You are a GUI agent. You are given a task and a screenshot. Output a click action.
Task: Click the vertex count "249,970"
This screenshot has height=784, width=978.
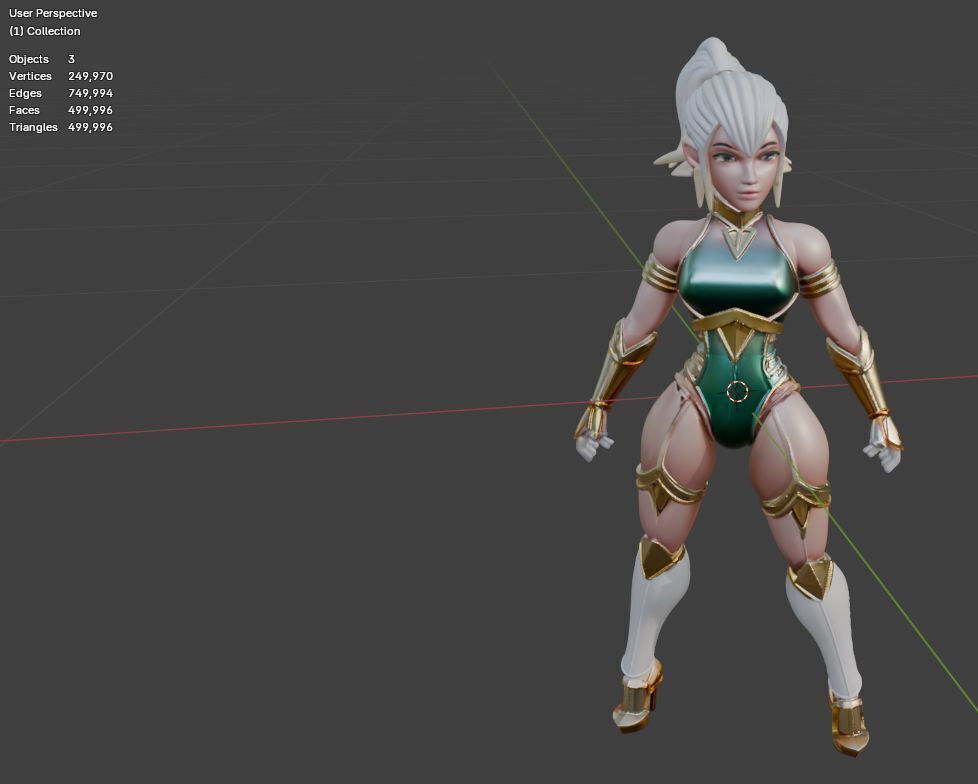90,76
